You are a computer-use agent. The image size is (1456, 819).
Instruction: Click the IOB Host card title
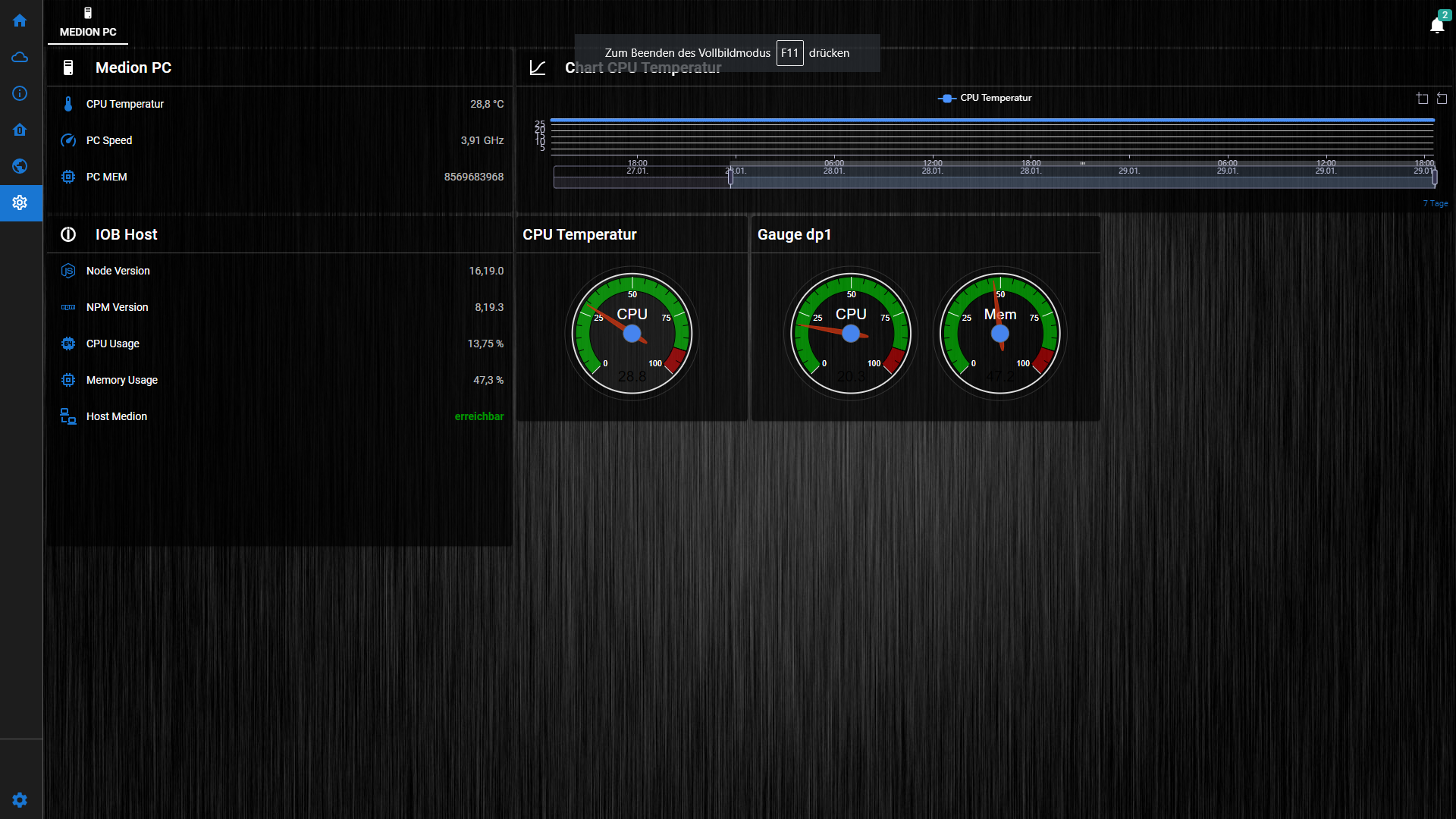pyautogui.click(x=126, y=234)
